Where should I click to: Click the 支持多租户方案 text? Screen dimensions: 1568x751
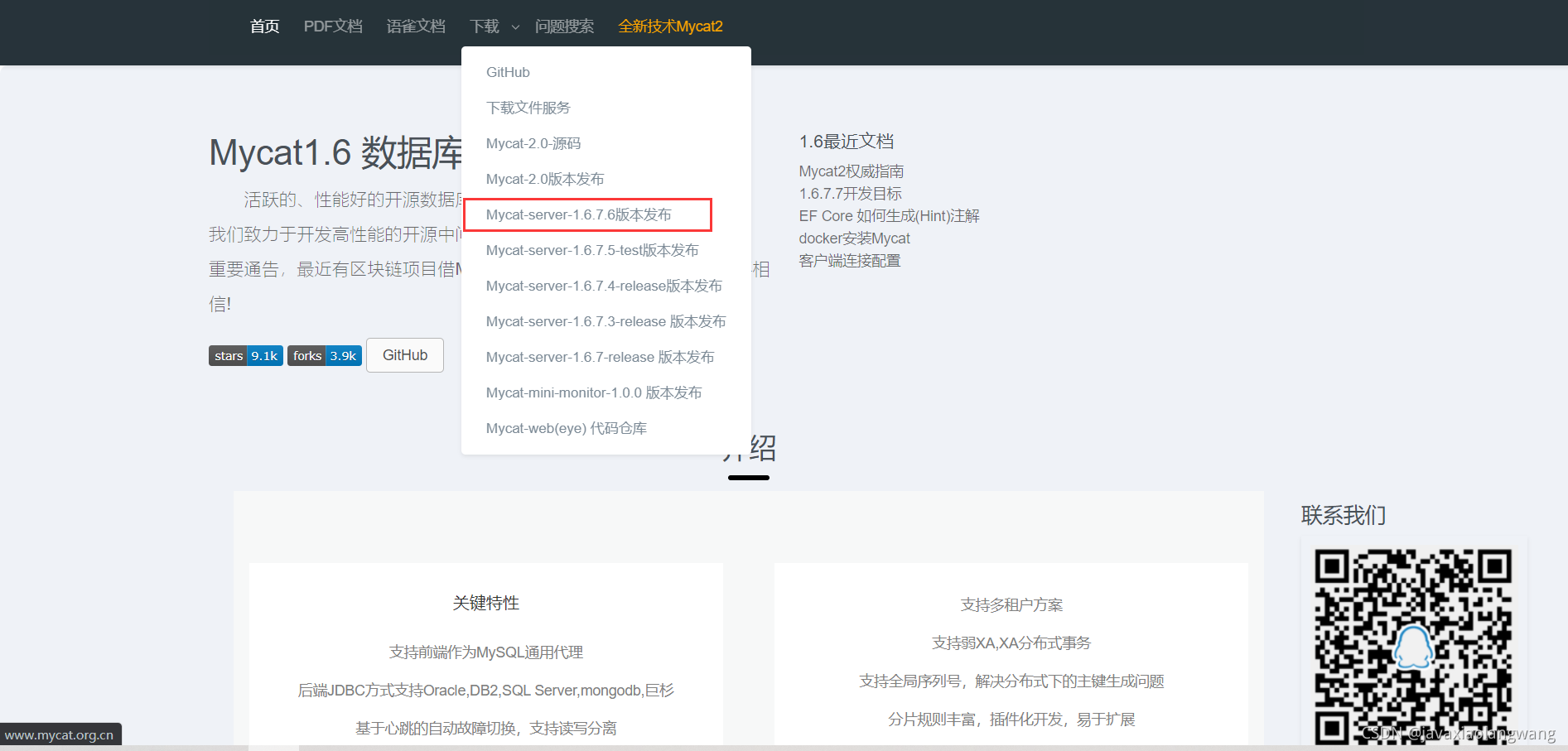tap(1011, 604)
